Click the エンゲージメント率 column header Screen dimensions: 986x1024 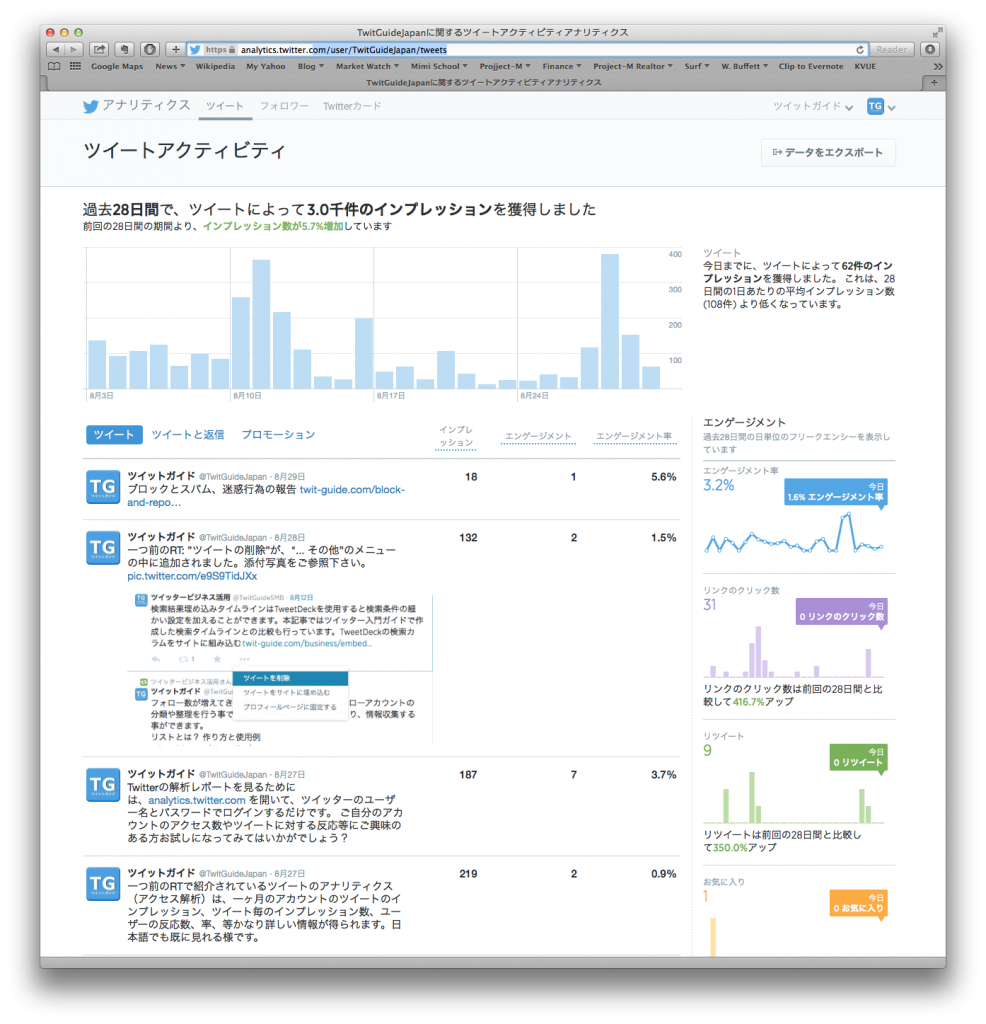634,436
